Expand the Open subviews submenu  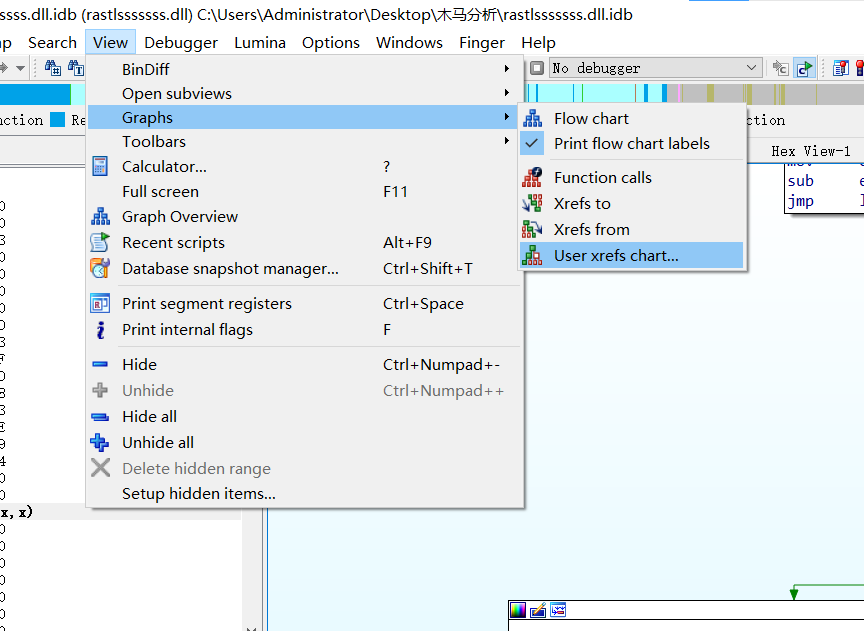[506, 93]
